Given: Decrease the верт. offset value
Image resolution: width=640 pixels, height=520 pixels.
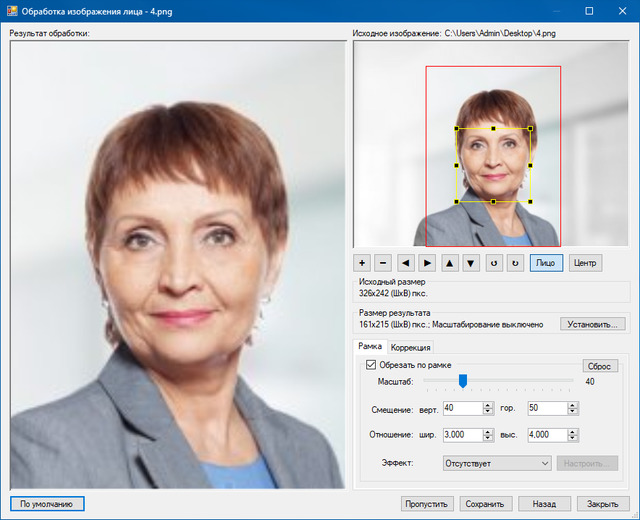Looking at the screenshot, I should tap(488, 411).
